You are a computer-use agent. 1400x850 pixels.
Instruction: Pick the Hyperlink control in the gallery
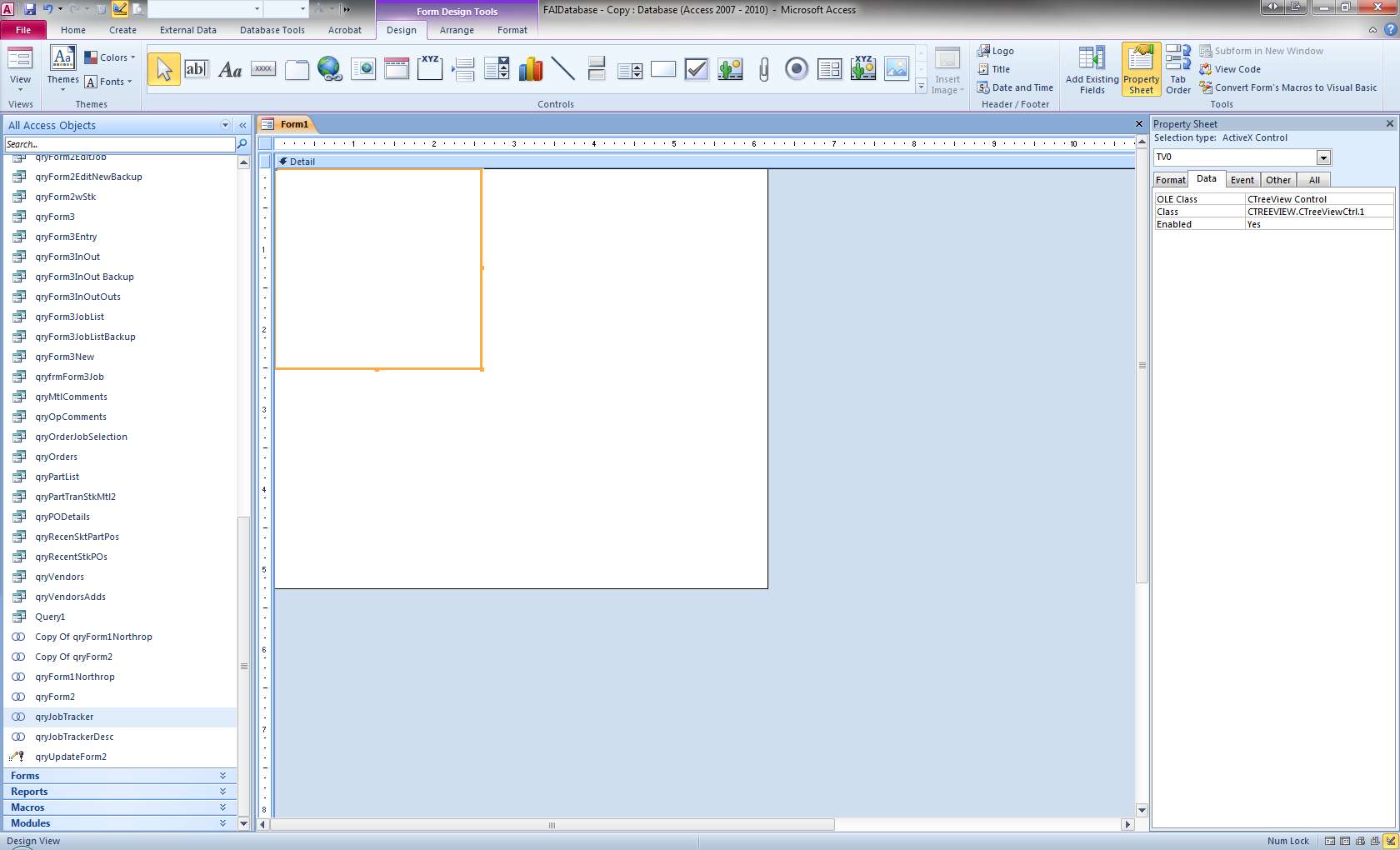tap(330, 69)
